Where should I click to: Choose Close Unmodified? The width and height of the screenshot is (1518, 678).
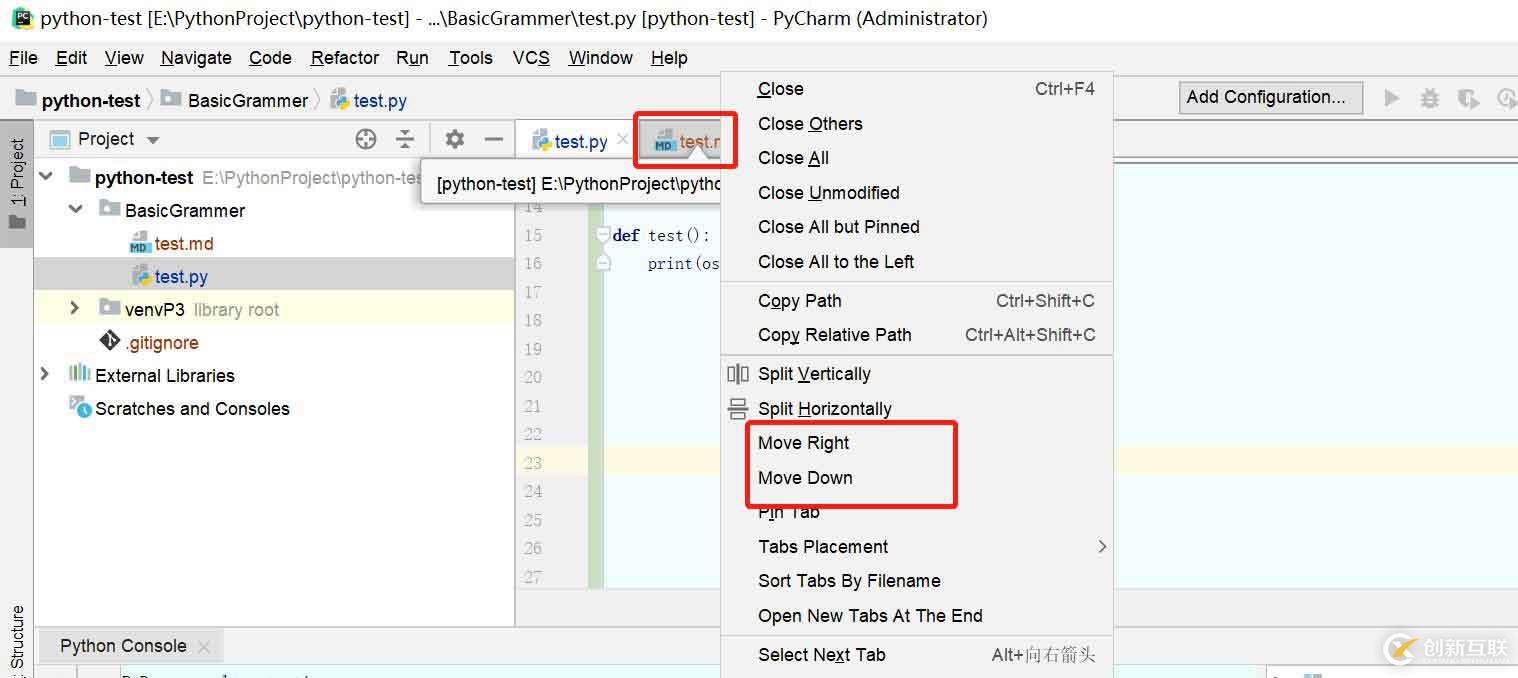tap(917, 193)
